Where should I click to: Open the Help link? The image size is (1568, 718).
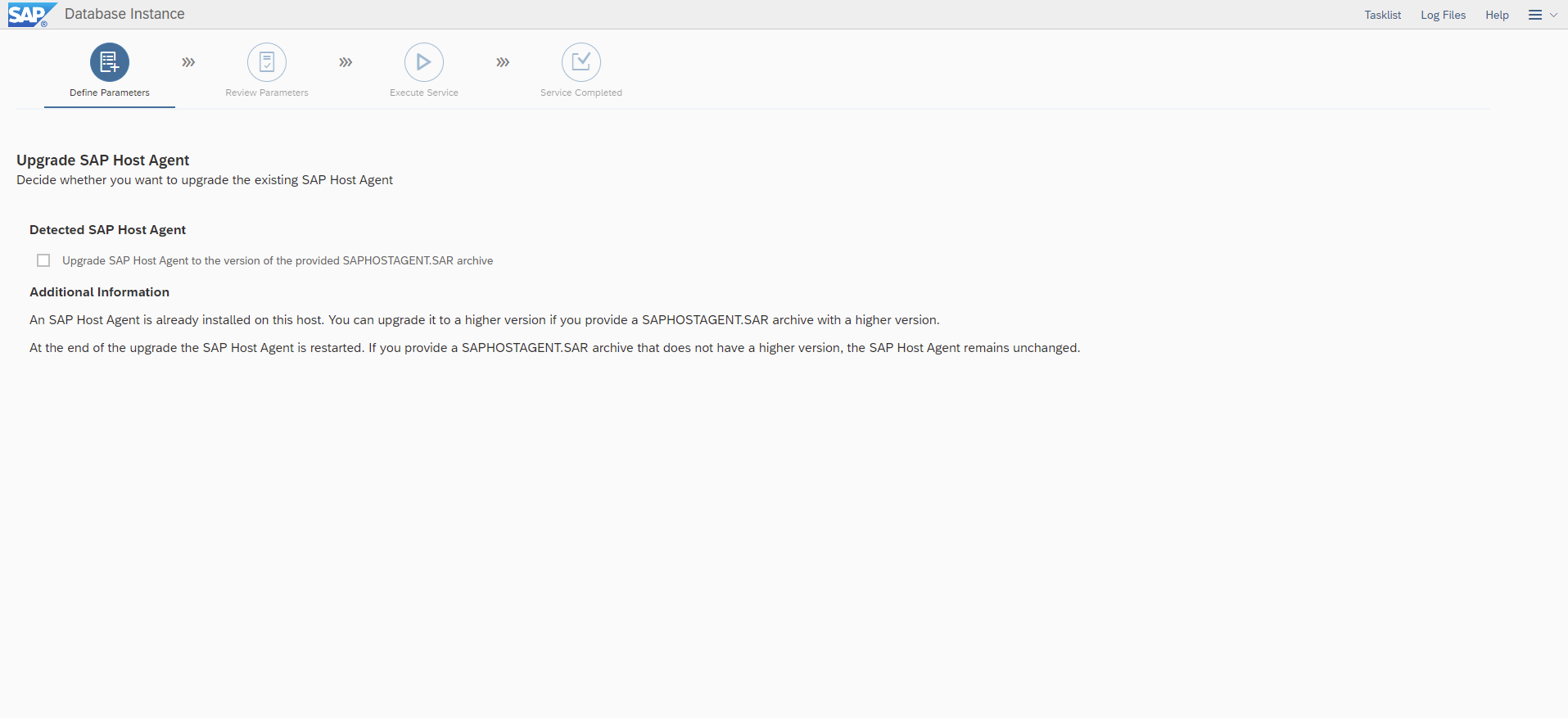(x=1497, y=15)
